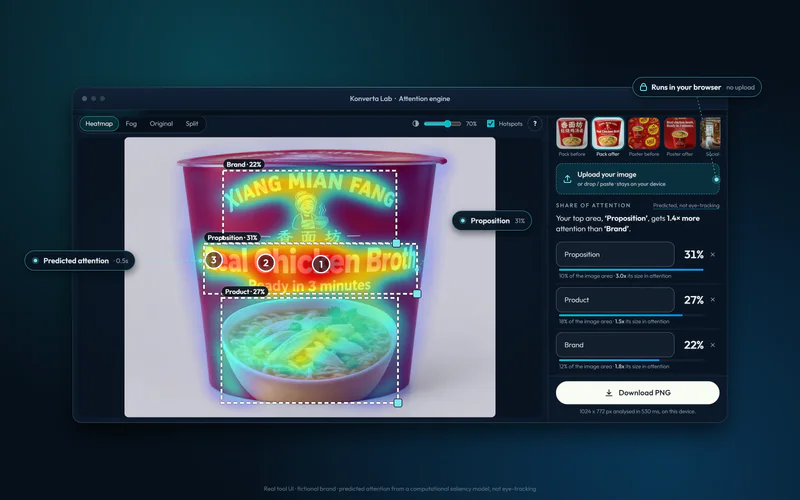800x500 pixels.
Task: Click hotspot marker number 3
Action: point(214,260)
